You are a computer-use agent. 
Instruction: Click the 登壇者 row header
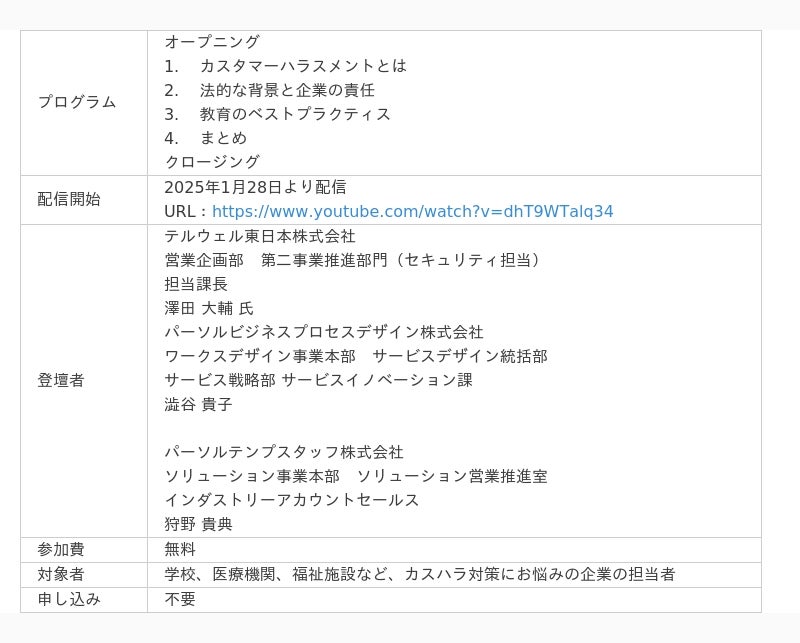tap(61, 380)
